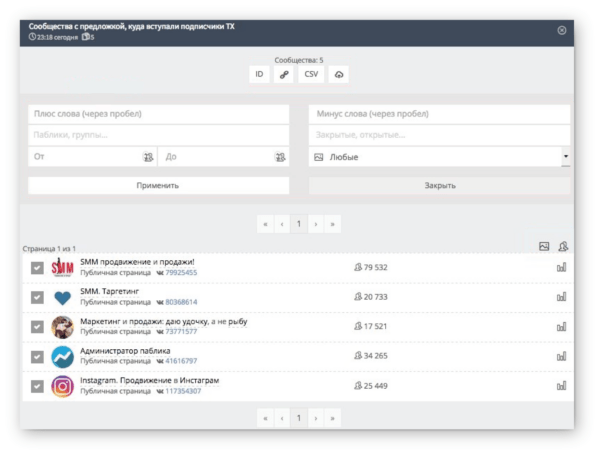Viewport: 600px width, 455px height.
Task: Open VK link 117354307
Action: [x=183, y=391]
